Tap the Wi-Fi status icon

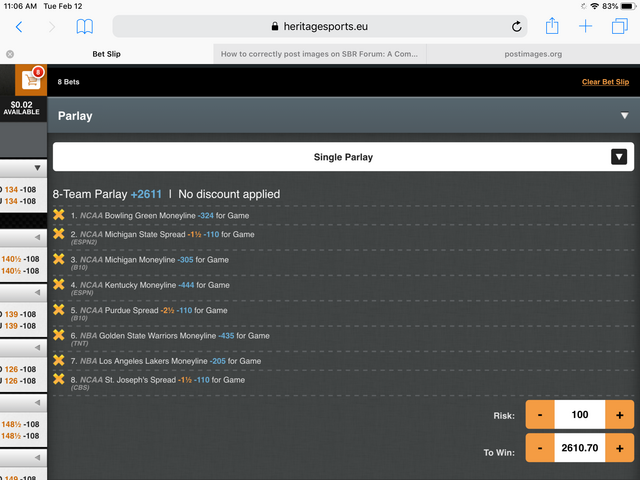coord(595,6)
